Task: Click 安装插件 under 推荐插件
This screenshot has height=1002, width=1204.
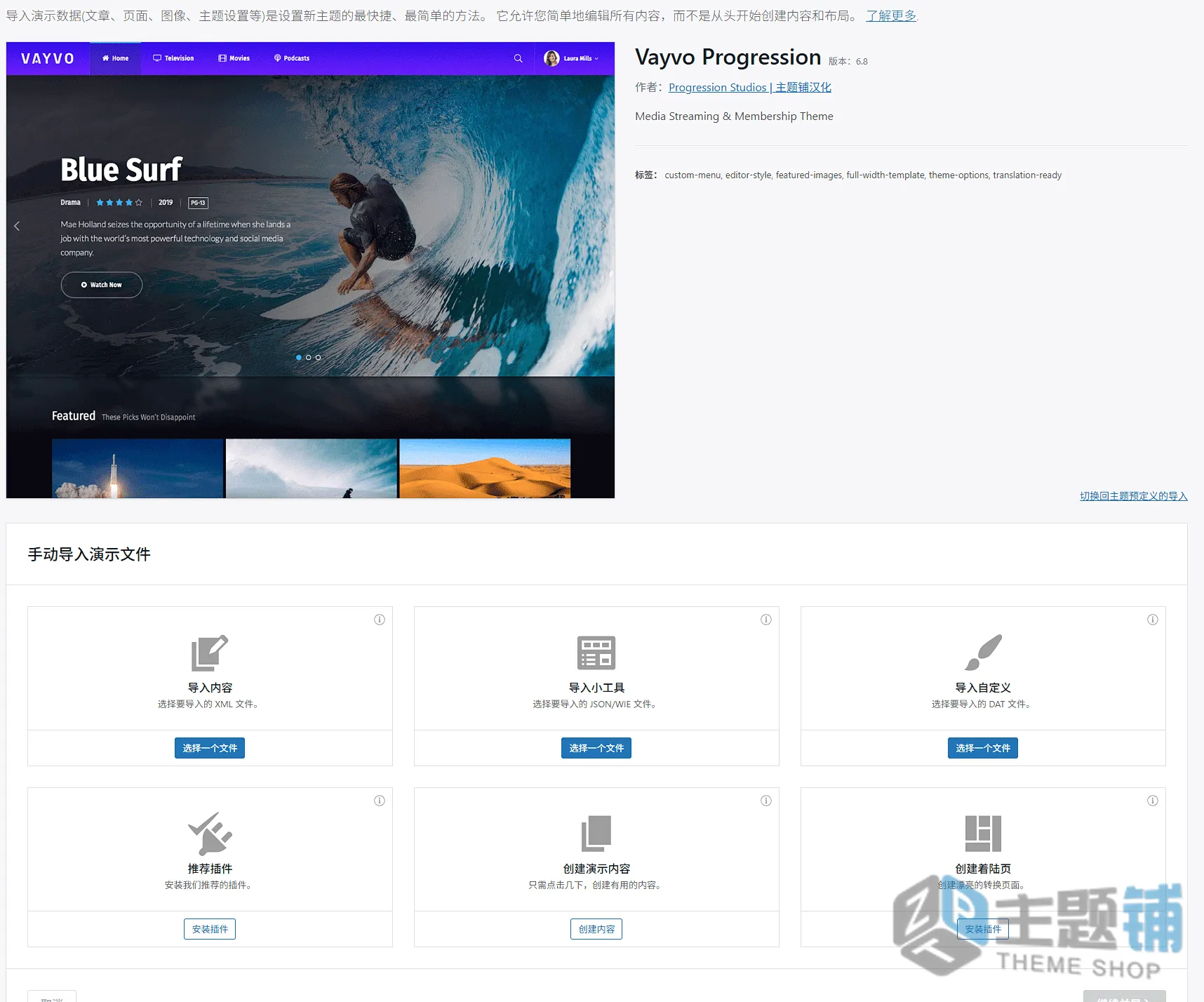Action: [210, 929]
